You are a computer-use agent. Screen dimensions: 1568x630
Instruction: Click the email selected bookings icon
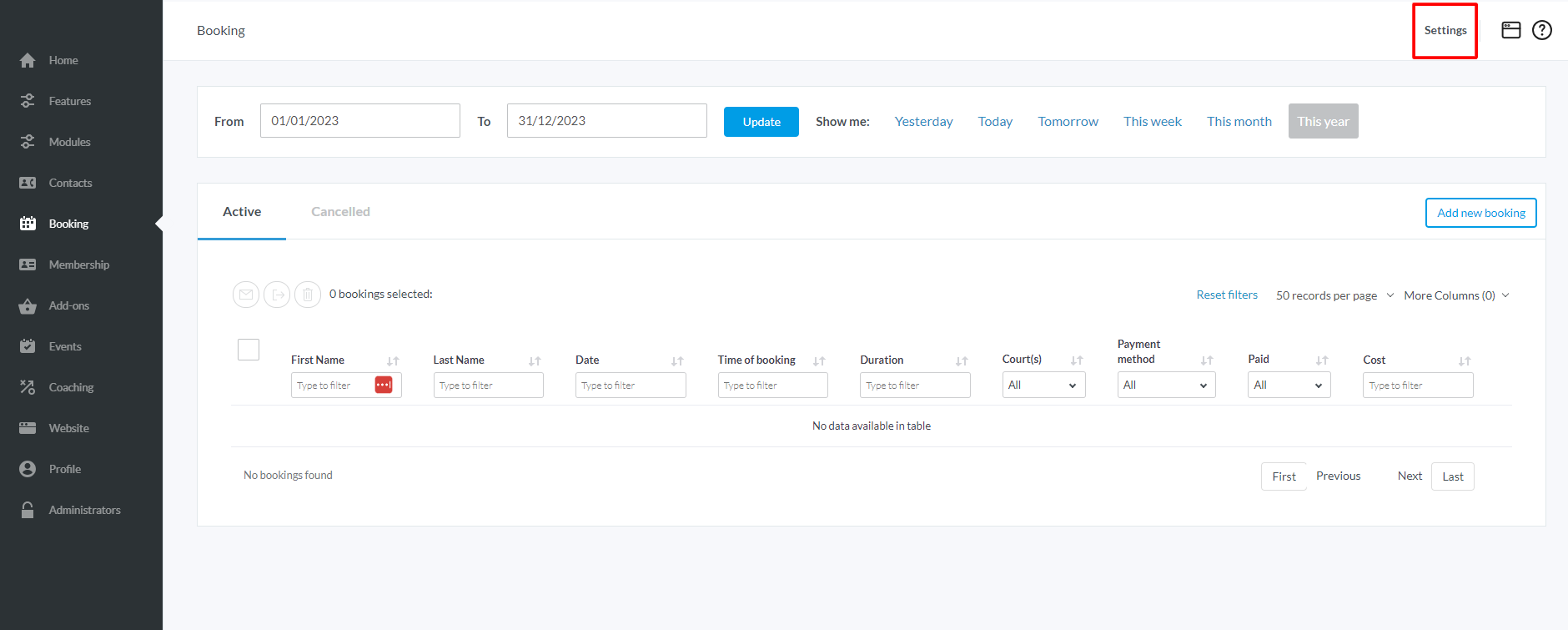pos(246,295)
